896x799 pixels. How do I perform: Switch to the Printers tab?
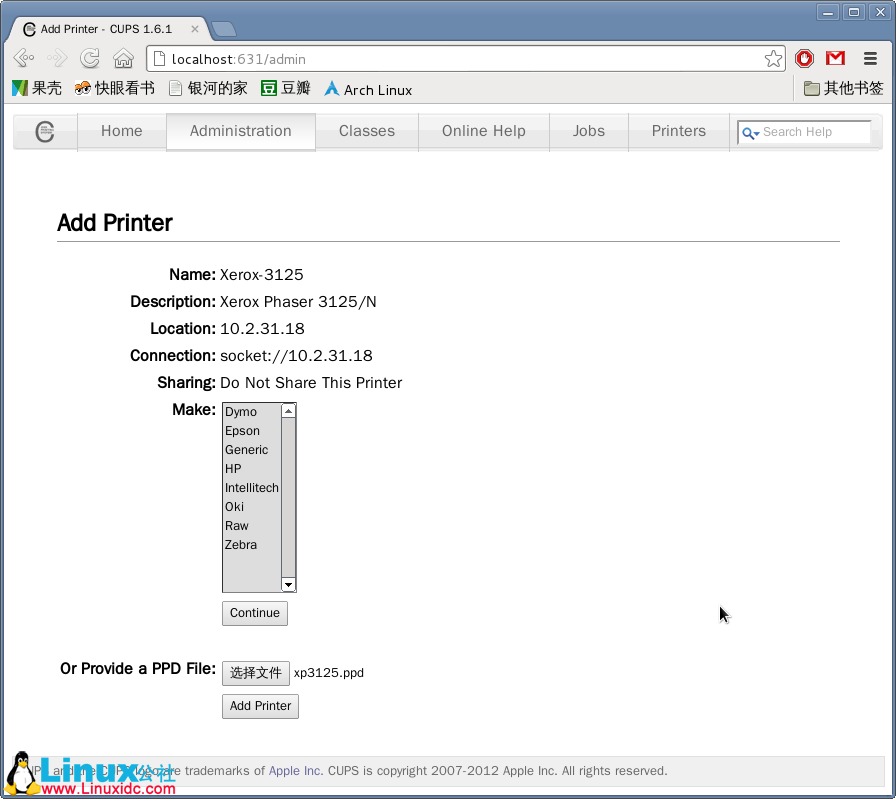(x=678, y=131)
